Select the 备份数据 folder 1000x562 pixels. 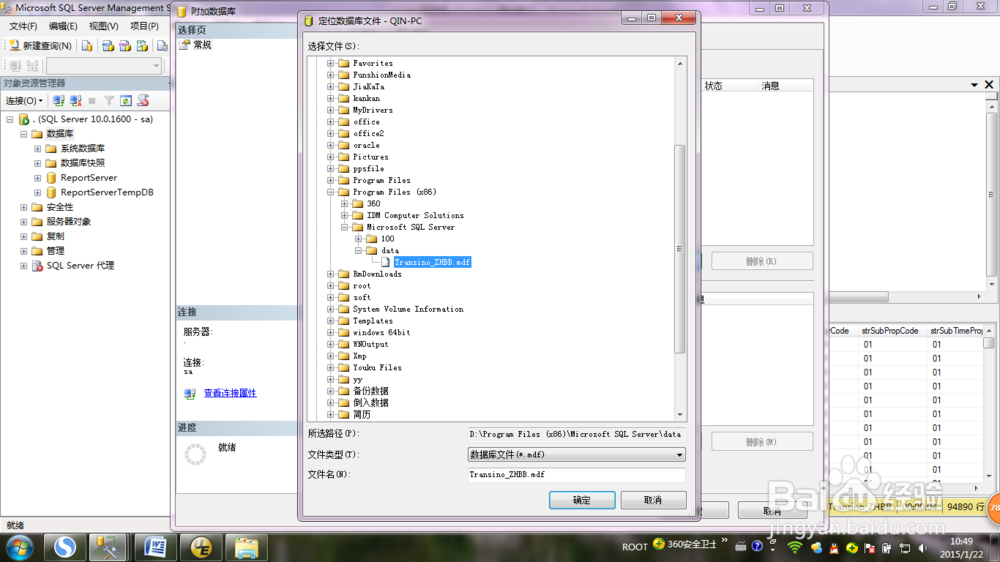(371, 391)
